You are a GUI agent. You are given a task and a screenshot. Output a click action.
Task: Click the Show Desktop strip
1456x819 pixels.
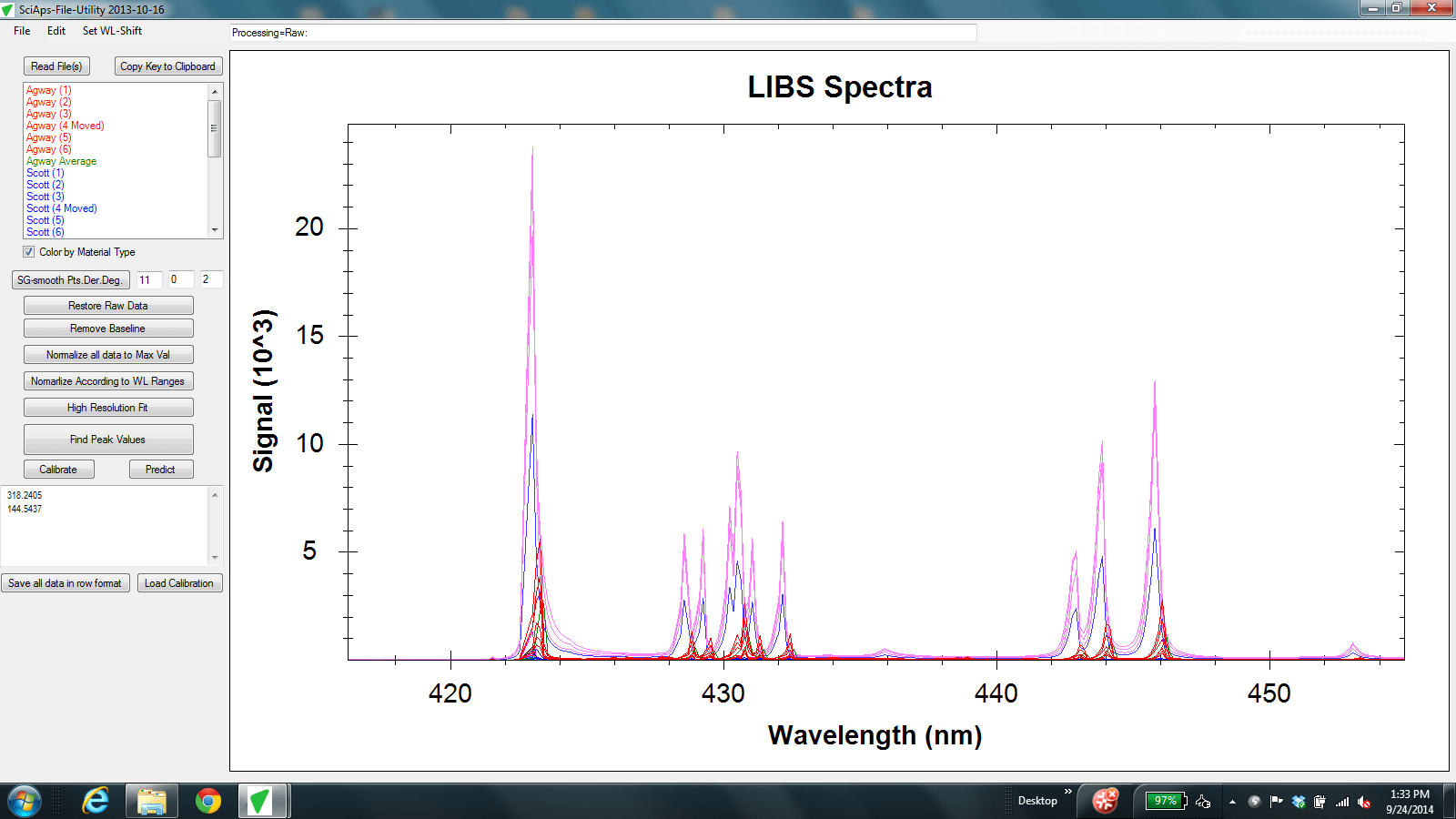point(1449,801)
